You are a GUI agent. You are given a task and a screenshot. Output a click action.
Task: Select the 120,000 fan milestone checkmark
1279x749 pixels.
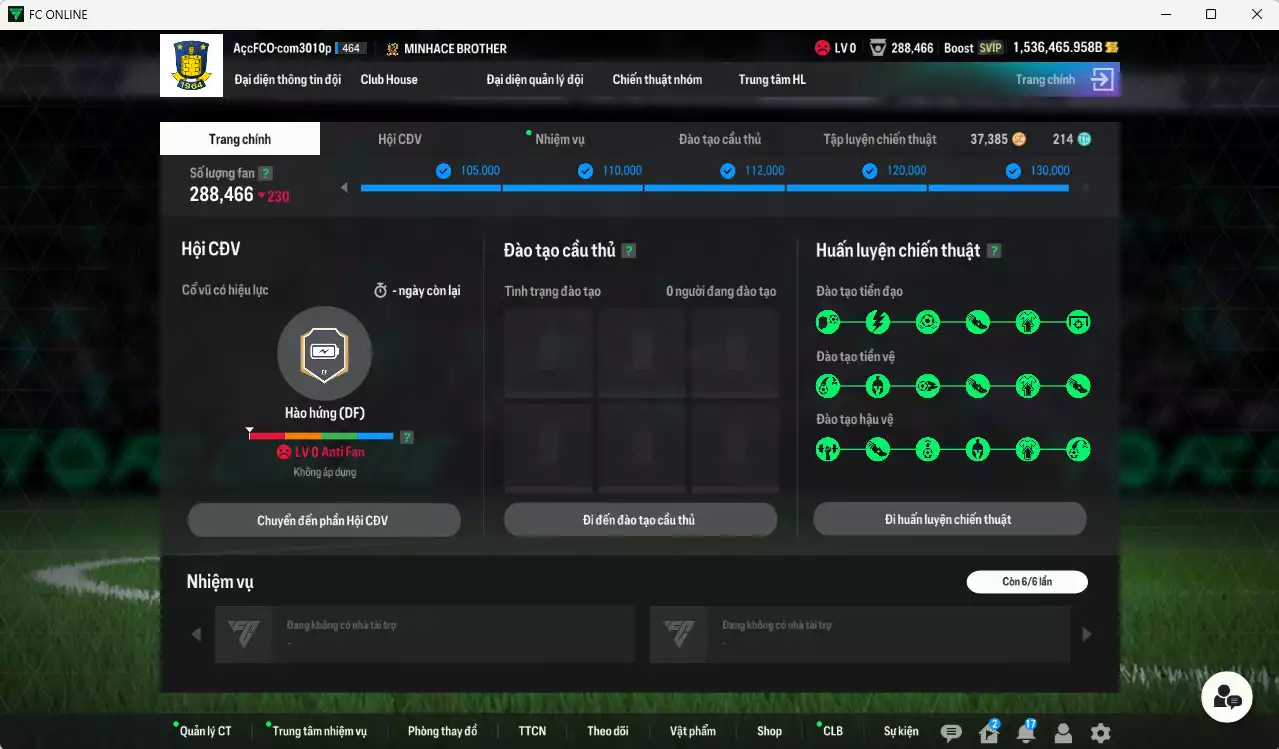tap(870, 171)
